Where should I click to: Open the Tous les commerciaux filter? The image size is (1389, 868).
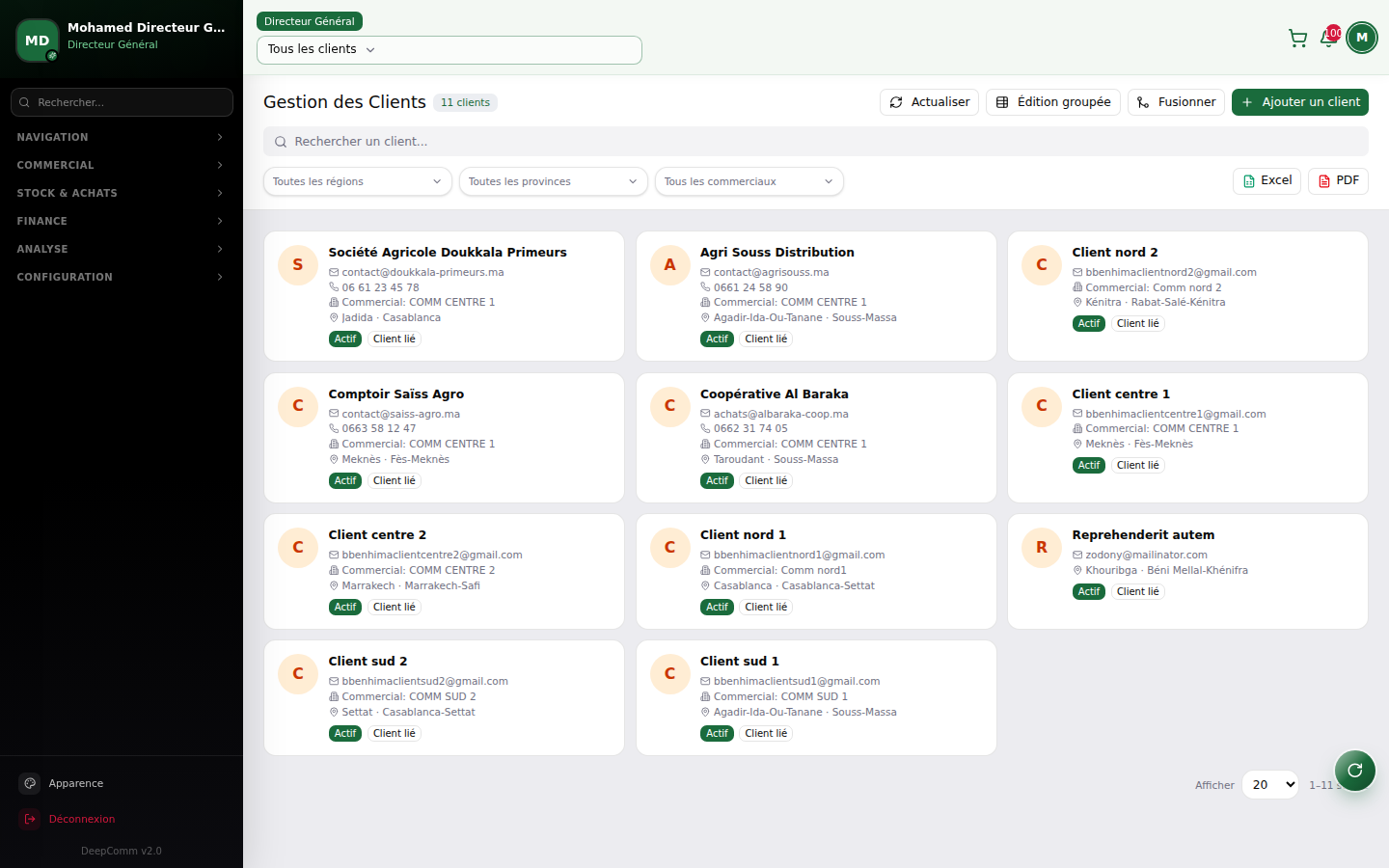[x=749, y=181]
